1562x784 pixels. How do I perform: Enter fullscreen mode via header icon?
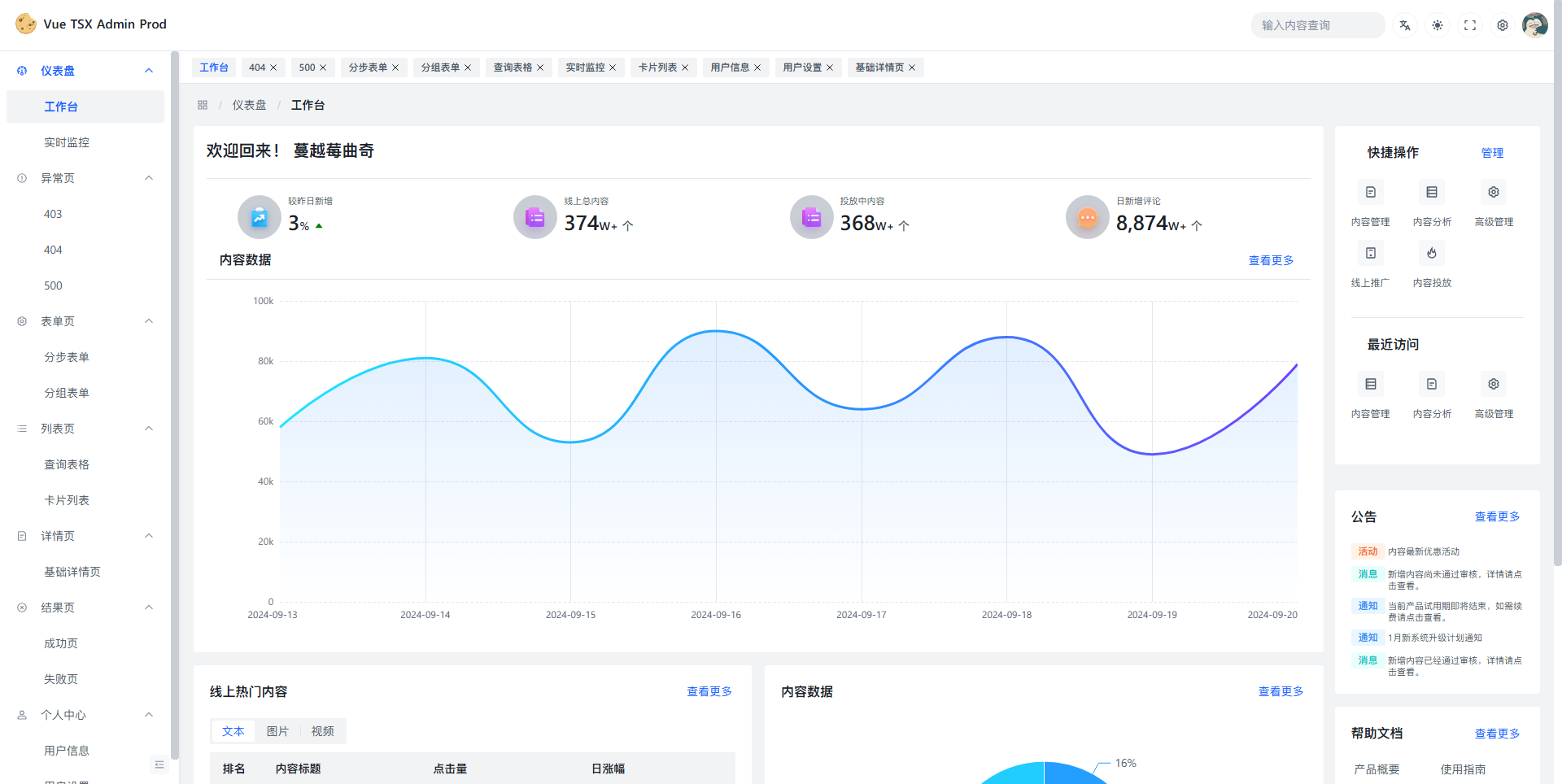pos(1470,25)
